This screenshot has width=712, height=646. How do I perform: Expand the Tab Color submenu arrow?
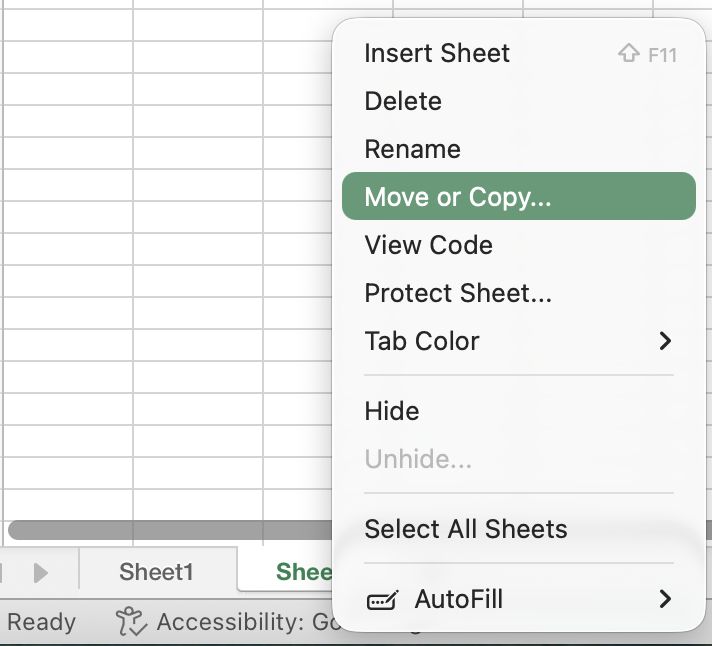665,341
